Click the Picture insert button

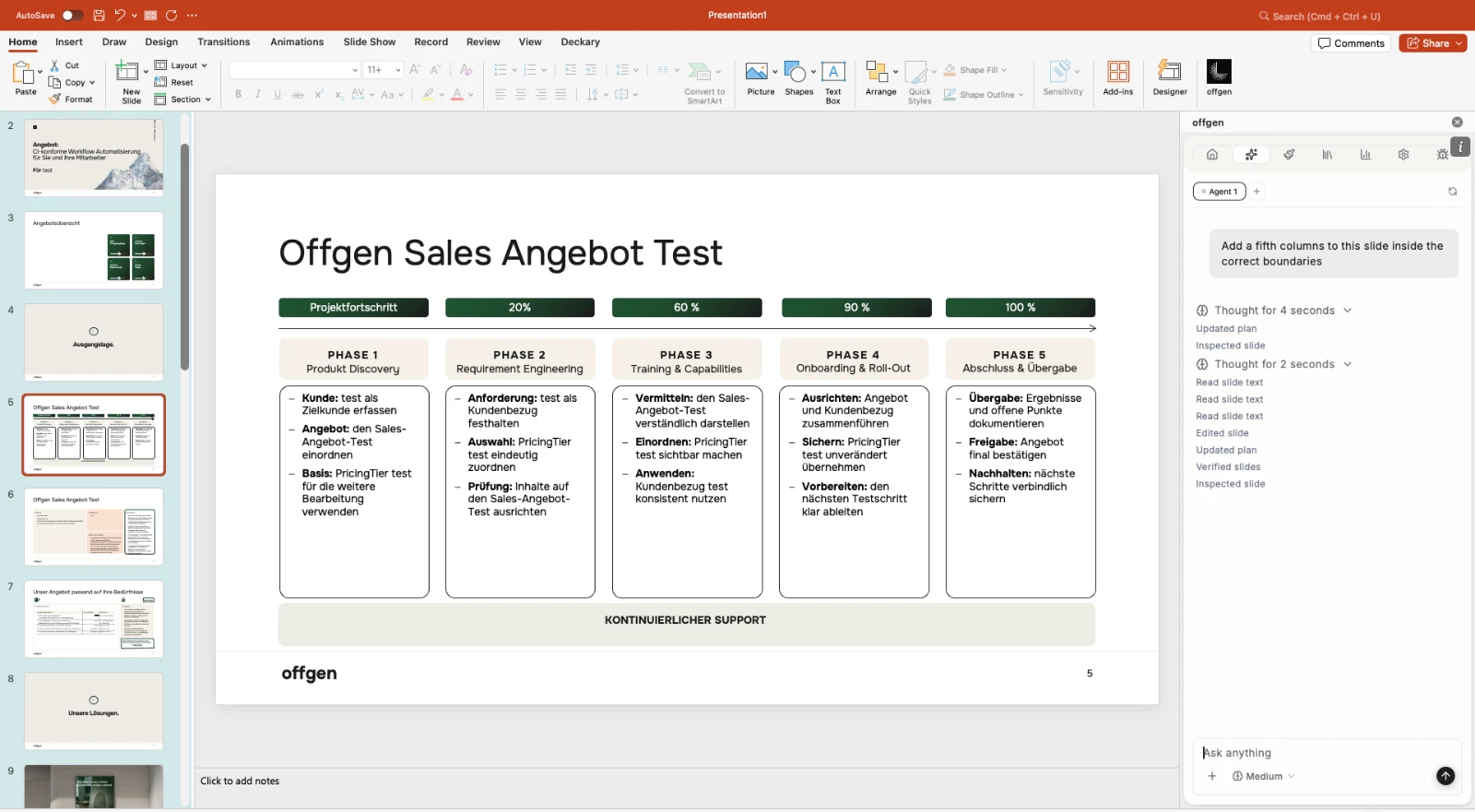tap(761, 79)
